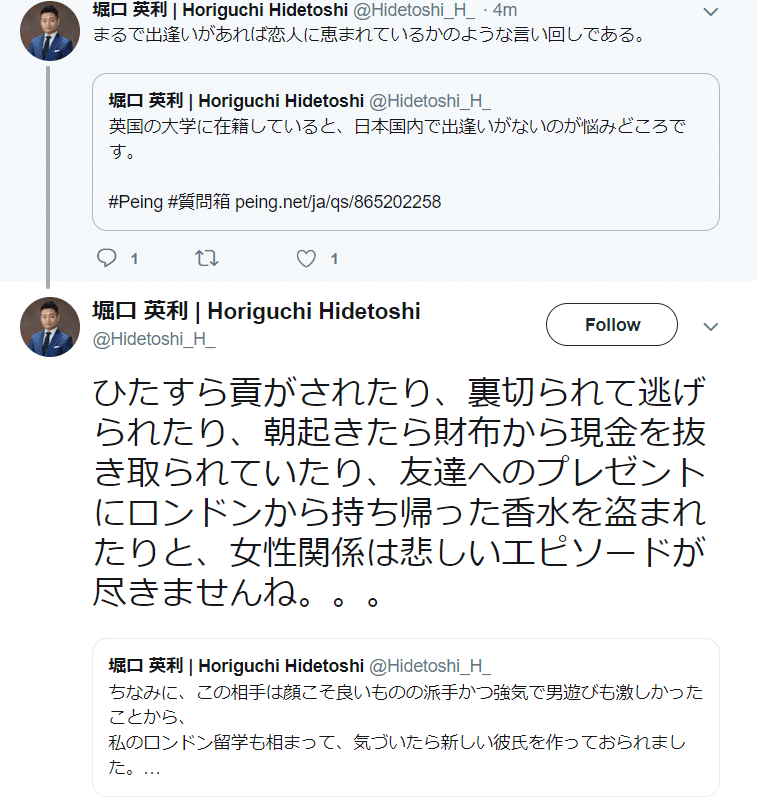Open the profile avatar on the lower tweet

pyautogui.click(x=49, y=324)
